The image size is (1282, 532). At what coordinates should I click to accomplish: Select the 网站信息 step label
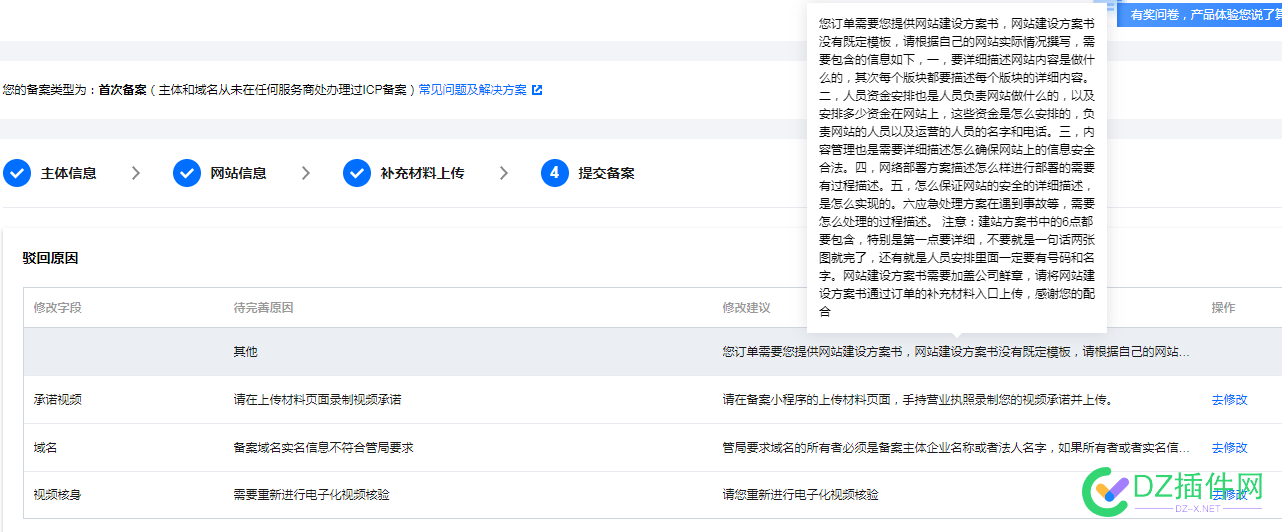[x=239, y=173]
